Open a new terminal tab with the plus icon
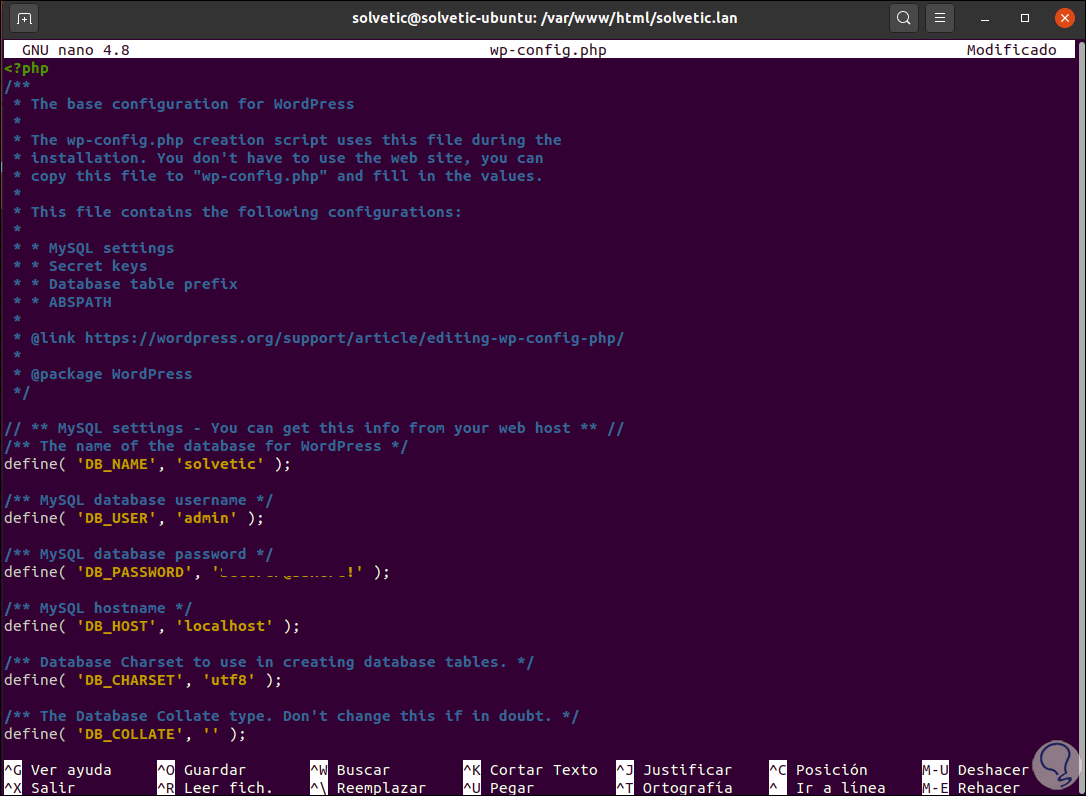Screen dimensions: 1086x796 24,19
